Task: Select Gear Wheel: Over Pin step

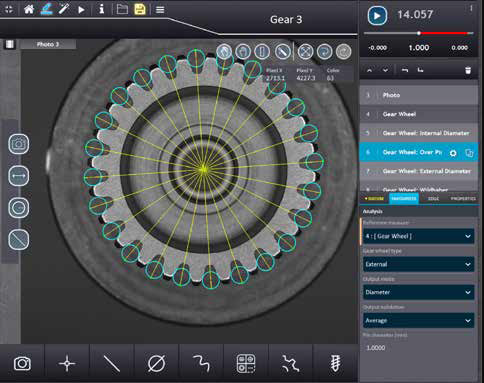Action: tap(419, 152)
